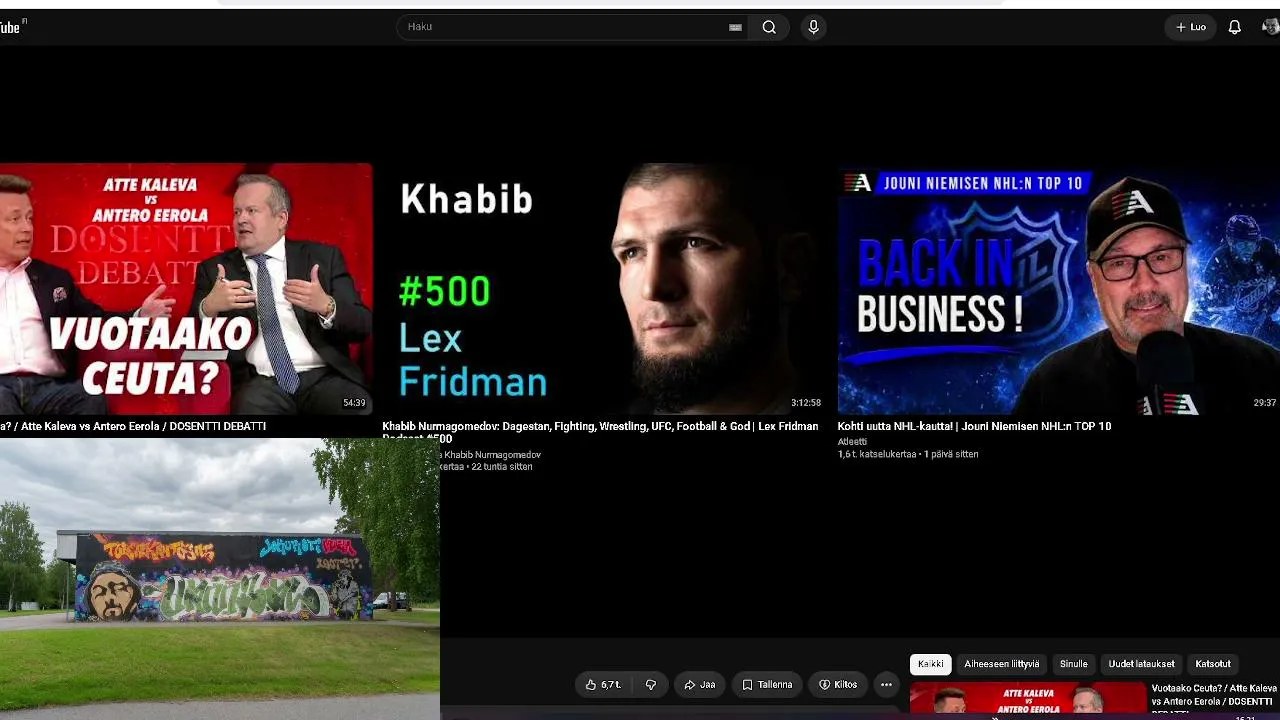Visit the Khabib Nurmagomedov channel name
The width and height of the screenshot is (1280, 720).
(x=491, y=455)
